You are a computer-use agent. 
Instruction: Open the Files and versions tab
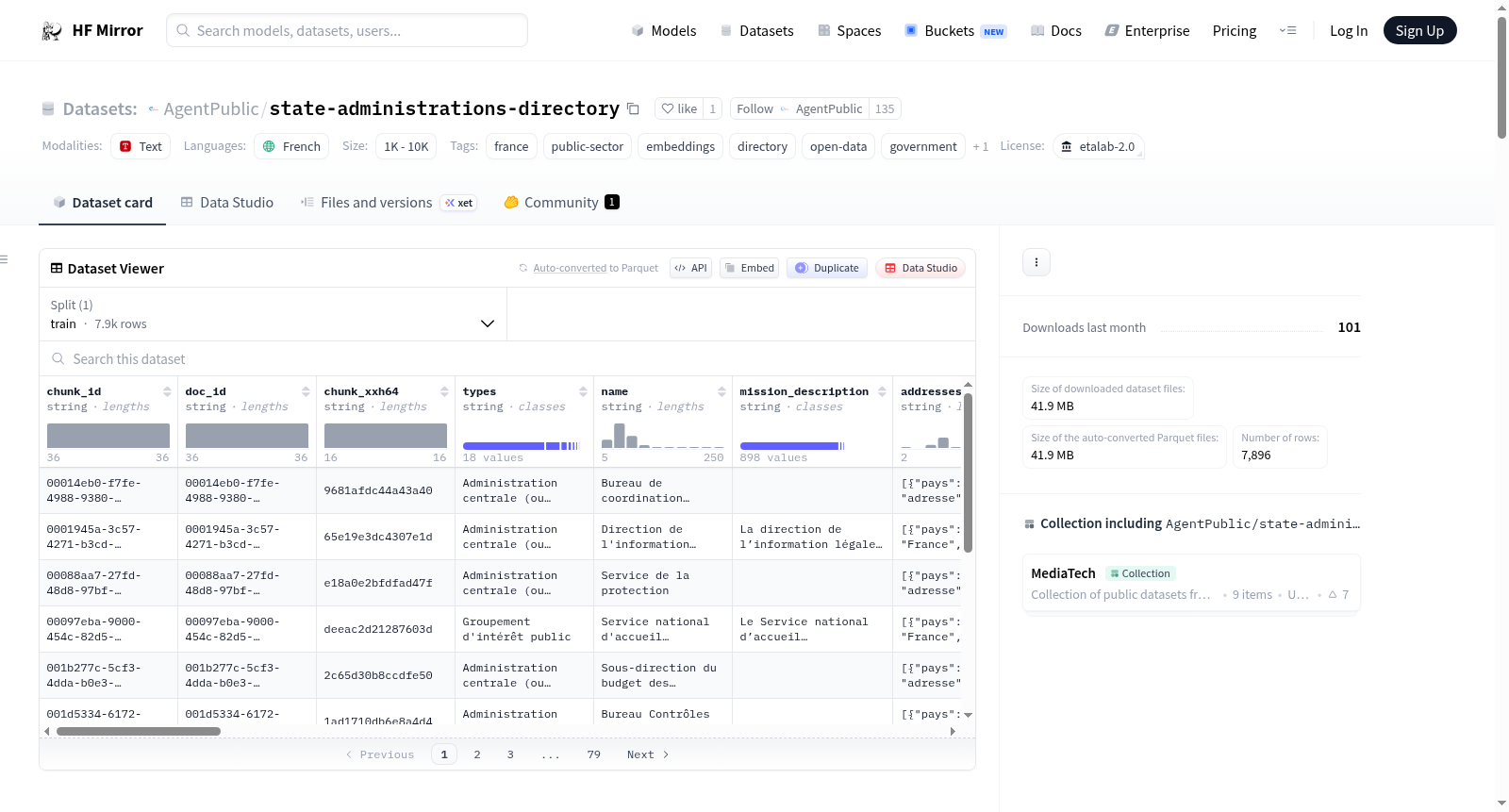pos(389,203)
